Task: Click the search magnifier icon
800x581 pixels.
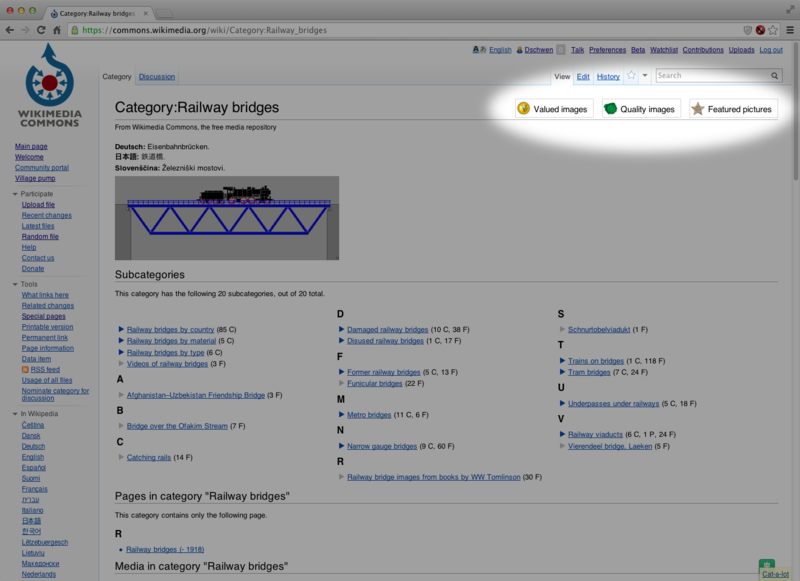Action: (x=775, y=76)
